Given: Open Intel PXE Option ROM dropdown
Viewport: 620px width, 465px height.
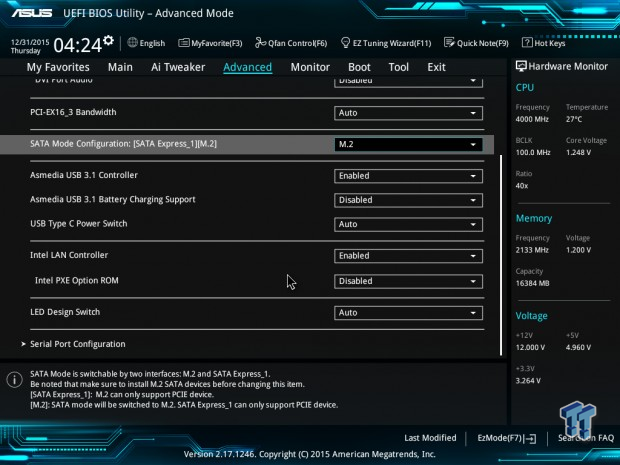Looking at the screenshot, I should tap(408, 281).
